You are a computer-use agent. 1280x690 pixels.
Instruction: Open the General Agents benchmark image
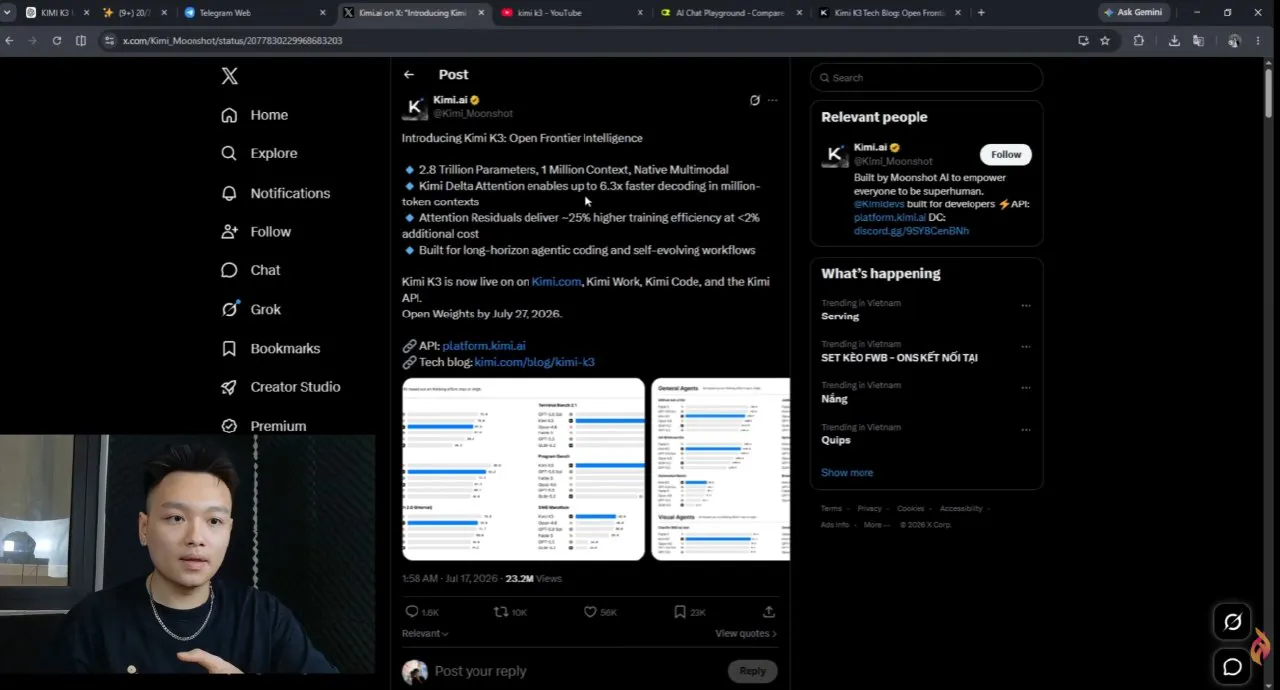721,469
